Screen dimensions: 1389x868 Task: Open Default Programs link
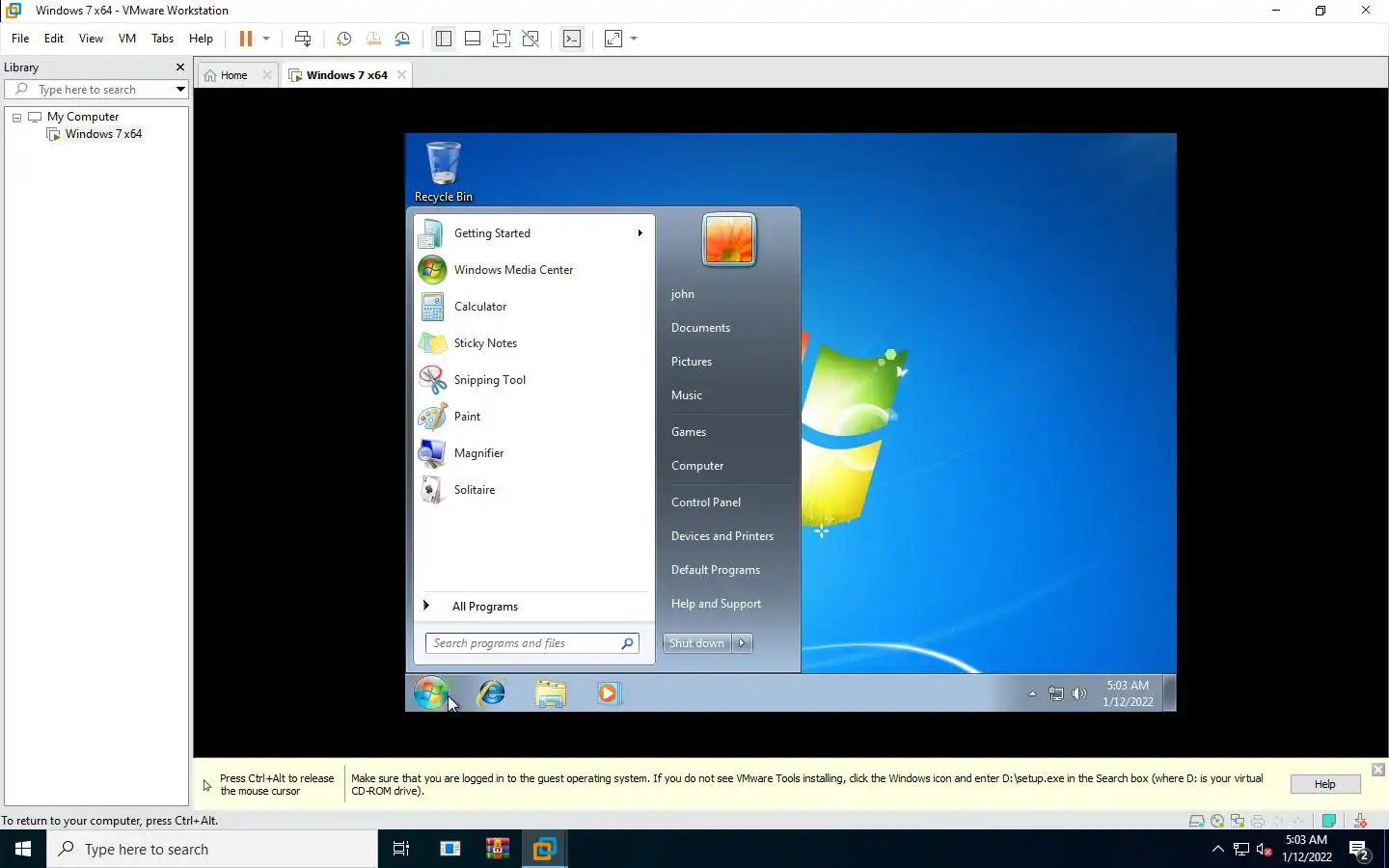(x=716, y=570)
